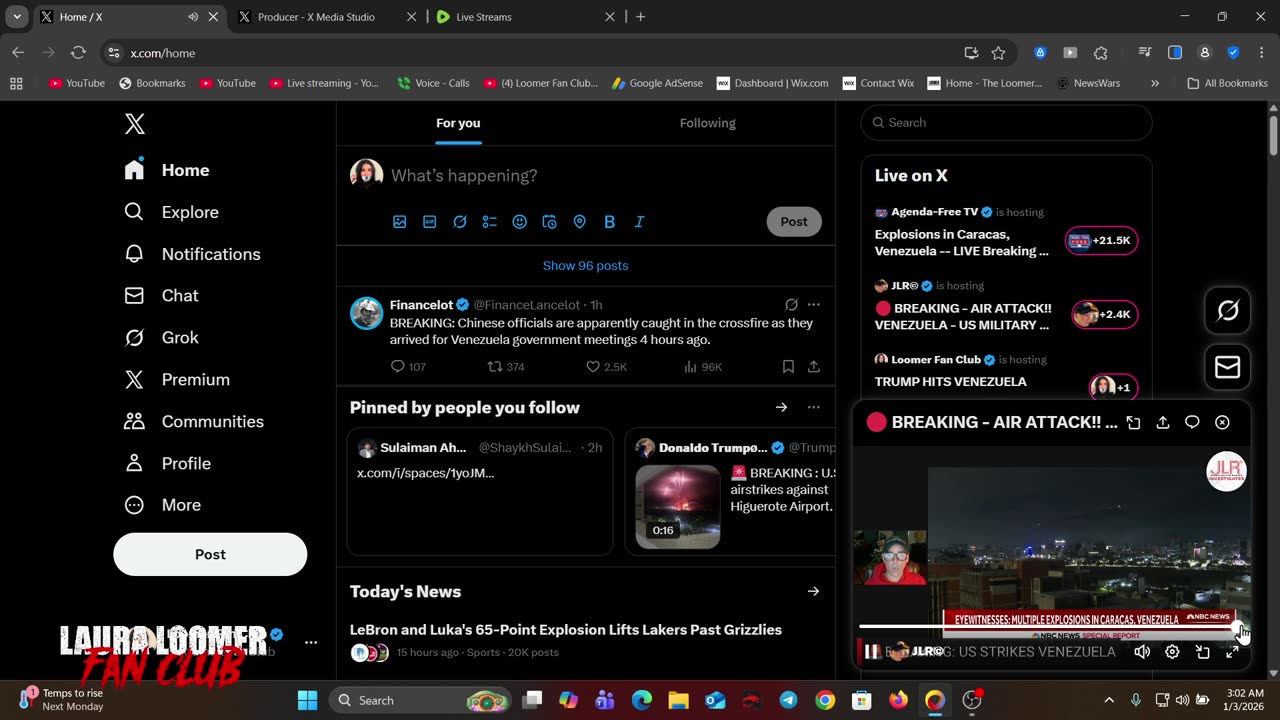
Task: Repost the Financelot post
Action: tap(506, 367)
